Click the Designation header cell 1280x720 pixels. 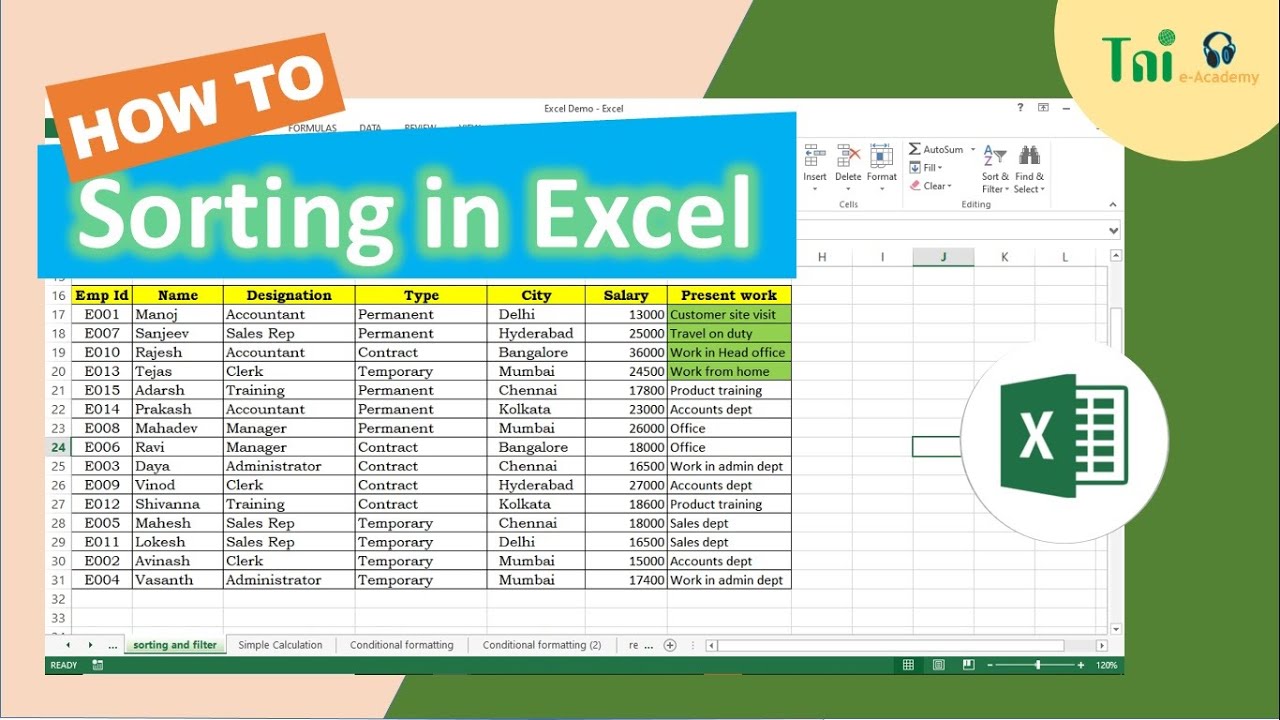[289, 295]
